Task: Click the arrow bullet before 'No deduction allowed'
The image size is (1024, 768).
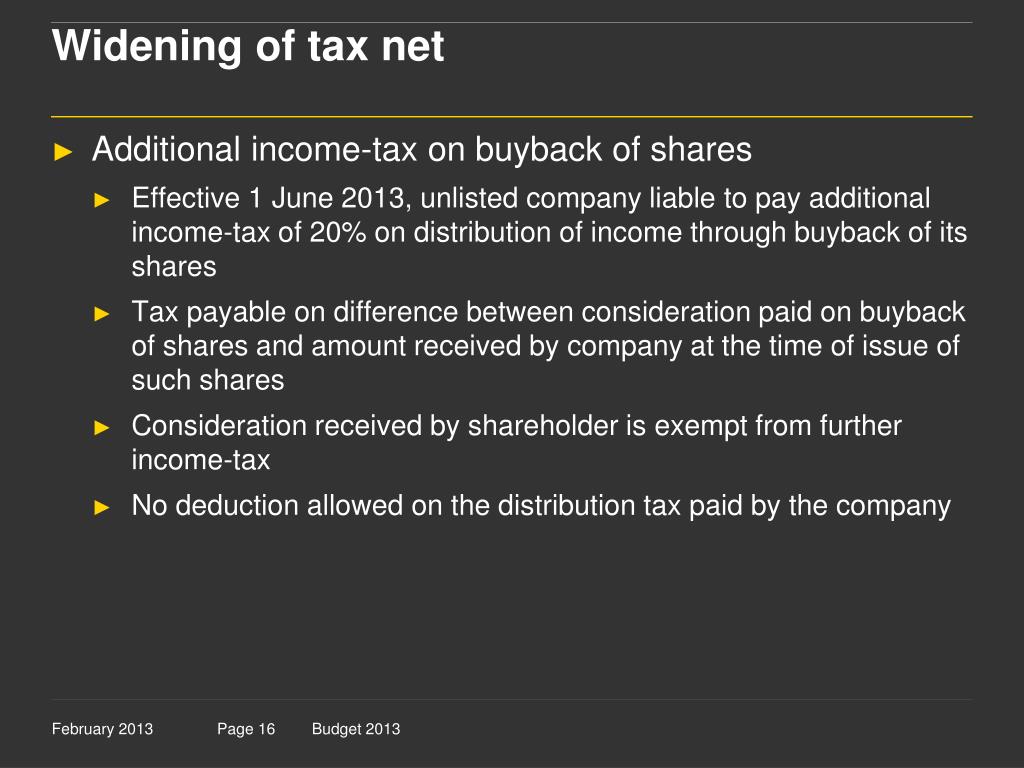Action: (x=102, y=507)
